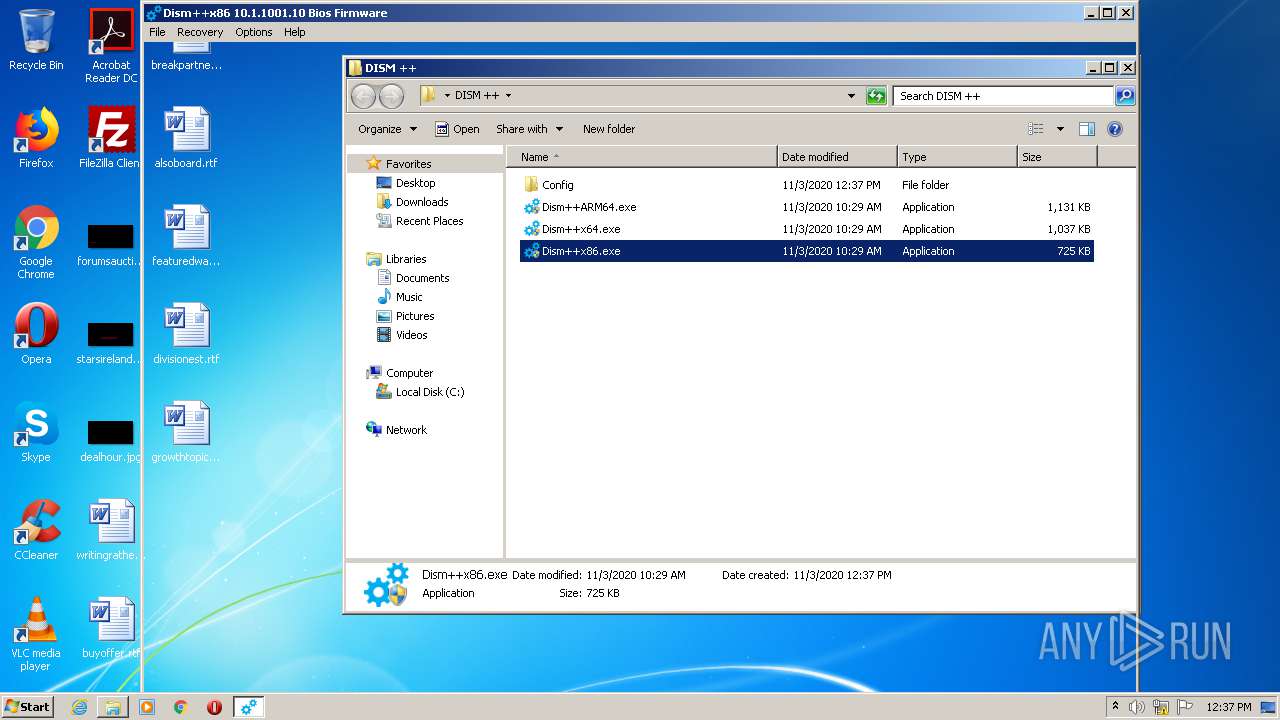Launch Acrobat Reader DC desktop shortcut
Image resolution: width=1280 pixels, height=720 pixels.
click(111, 45)
